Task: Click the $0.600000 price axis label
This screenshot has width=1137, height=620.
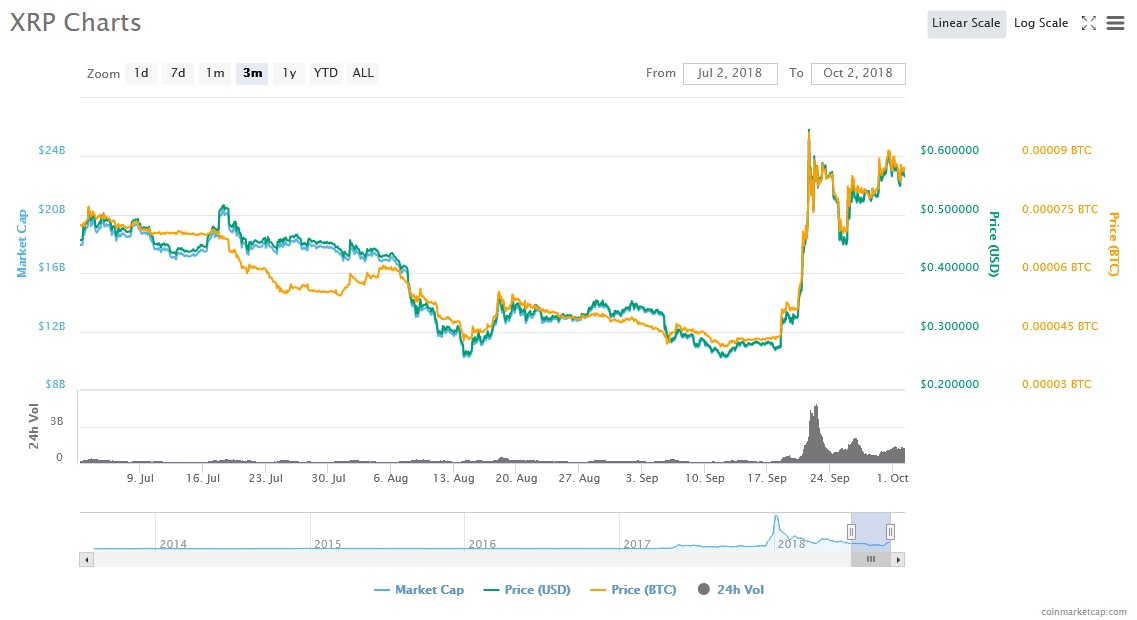Action: click(949, 150)
